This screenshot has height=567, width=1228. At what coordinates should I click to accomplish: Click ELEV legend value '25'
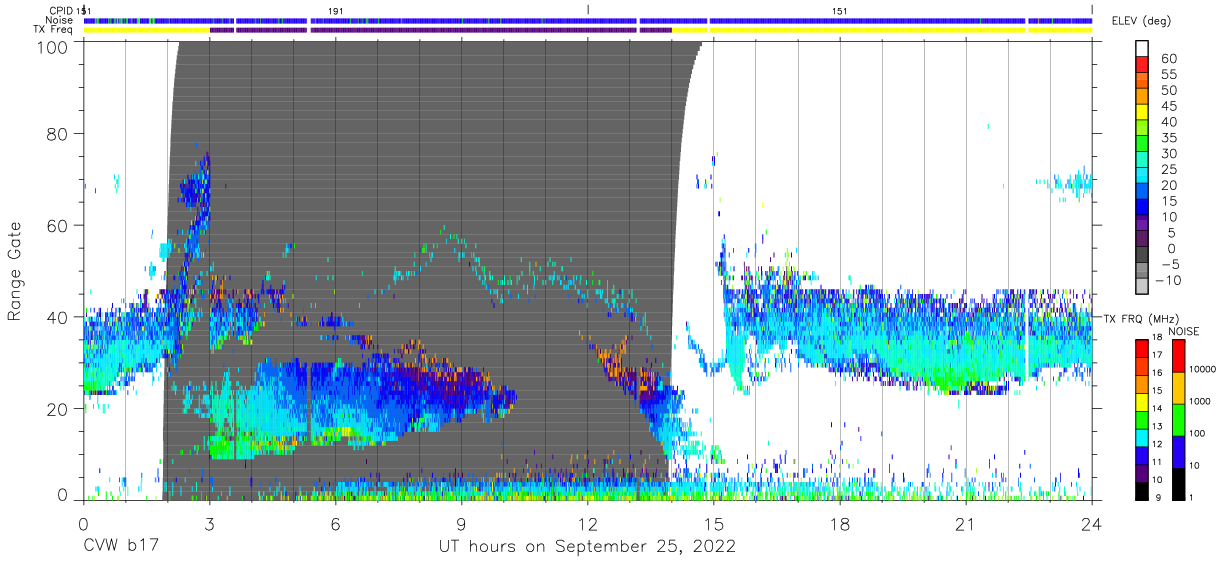pyautogui.click(x=1168, y=170)
